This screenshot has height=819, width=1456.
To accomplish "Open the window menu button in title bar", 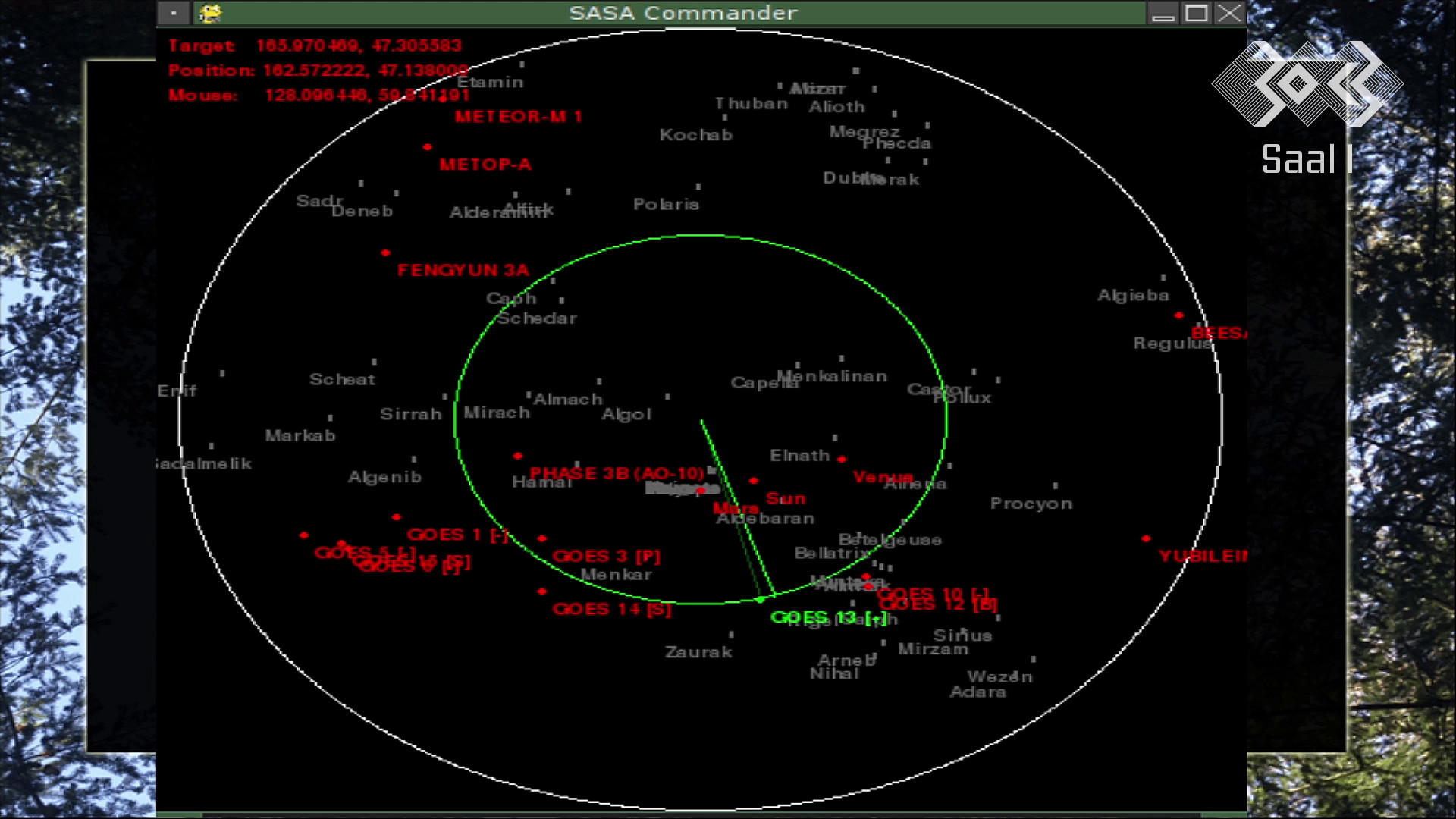I will tap(174, 13).
